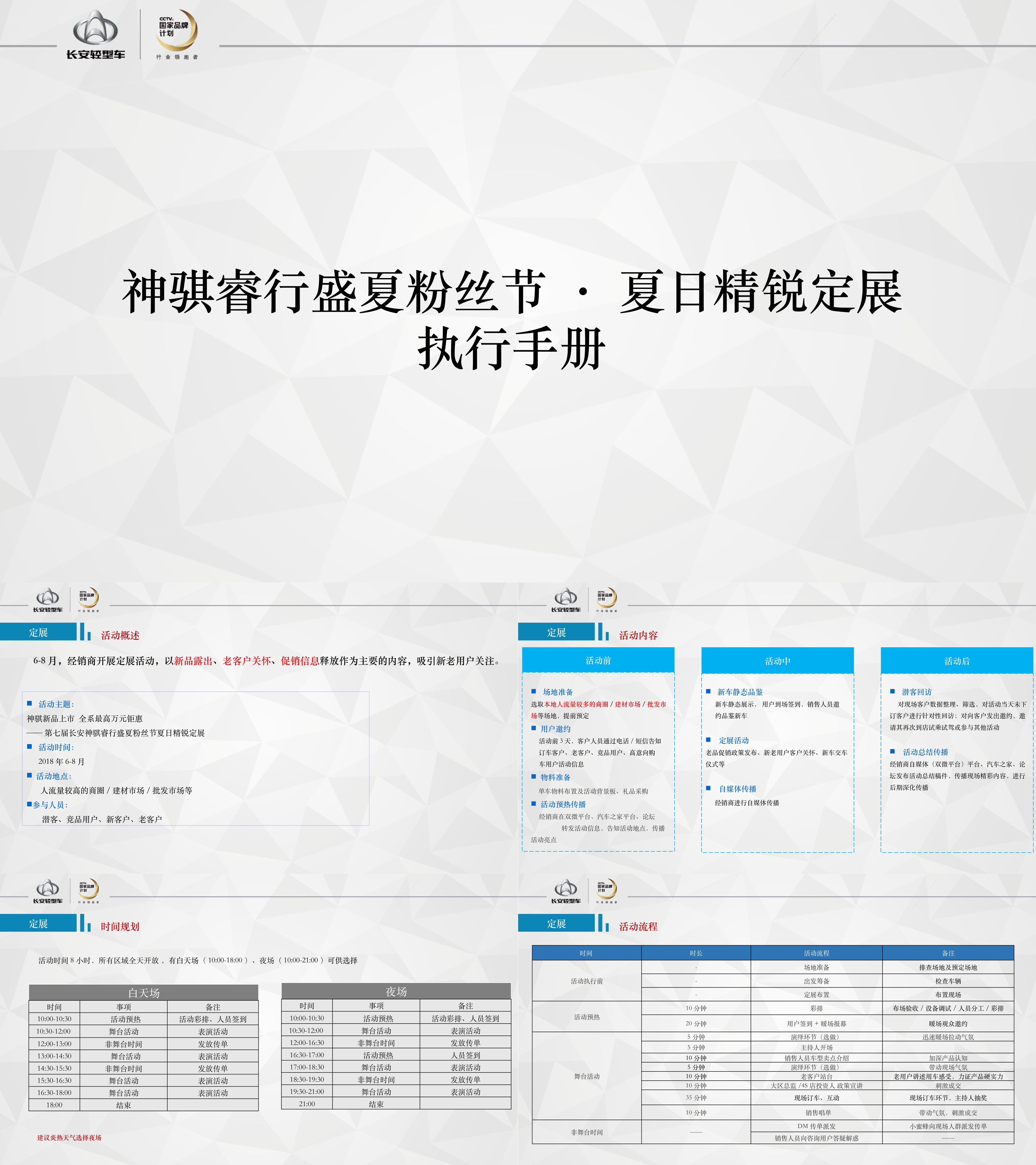Select the 新车静态品鉴 bullet heading

pyautogui.click(x=740, y=692)
